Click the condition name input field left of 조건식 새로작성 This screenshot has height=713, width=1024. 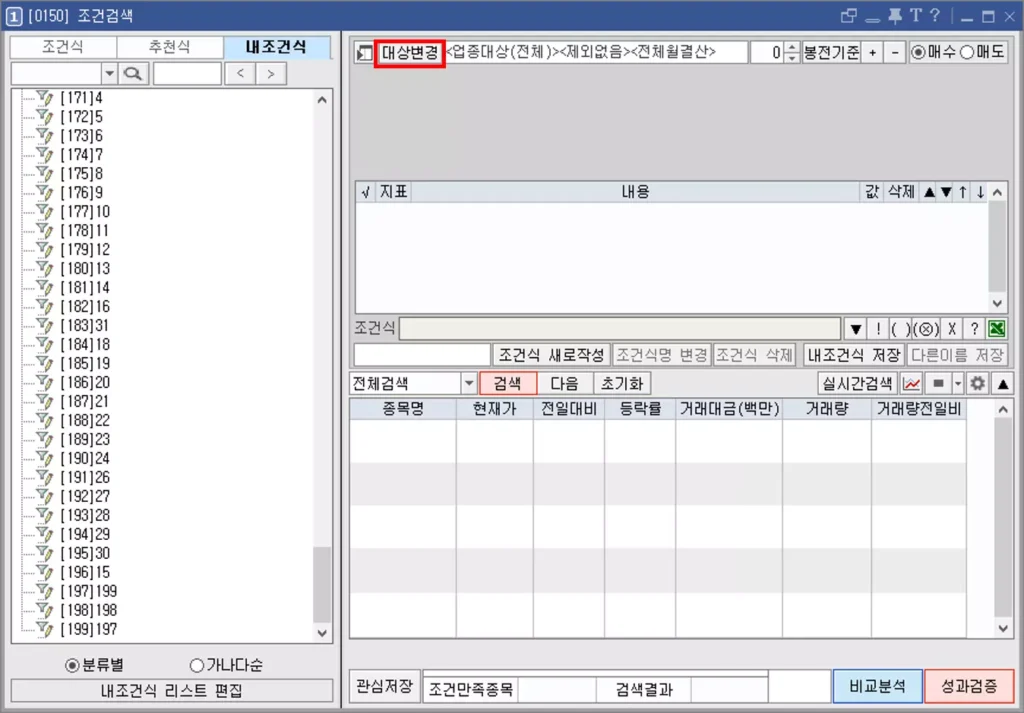(422, 355)
